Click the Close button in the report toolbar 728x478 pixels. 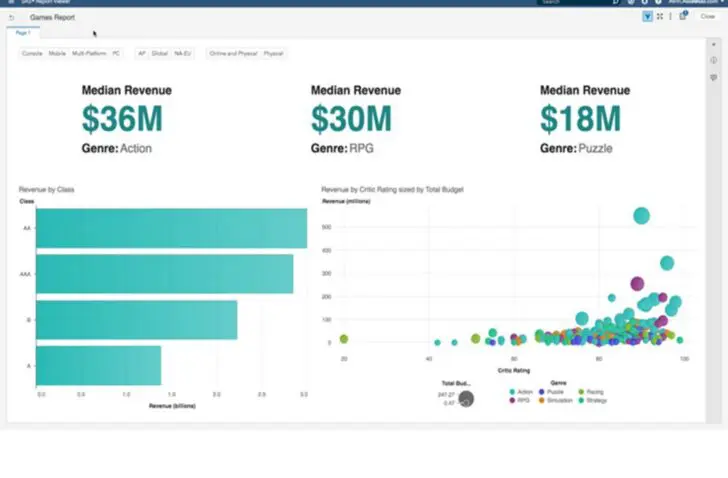pyautogui.click(x=708, y=16)
